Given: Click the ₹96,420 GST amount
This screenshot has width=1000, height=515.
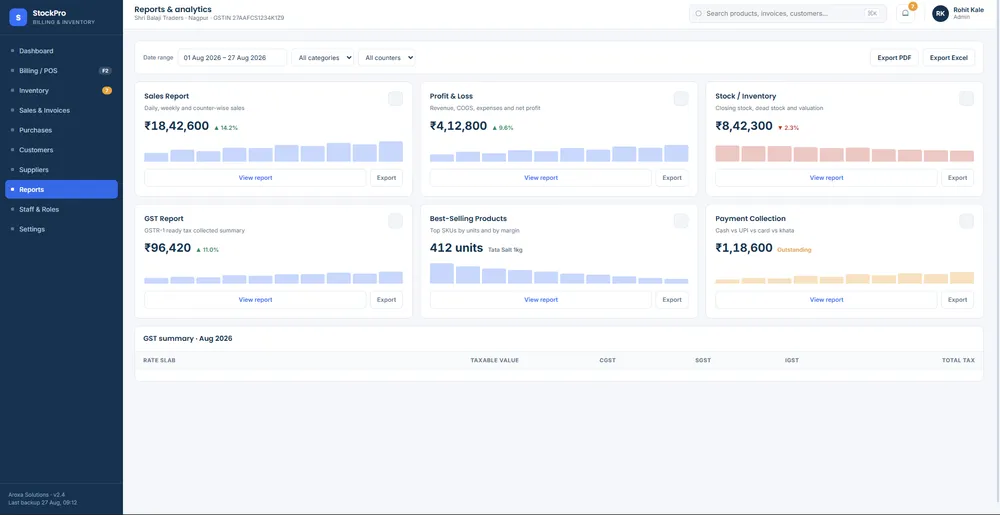Looking at the screenshot, I should click(x=168, y=248).
